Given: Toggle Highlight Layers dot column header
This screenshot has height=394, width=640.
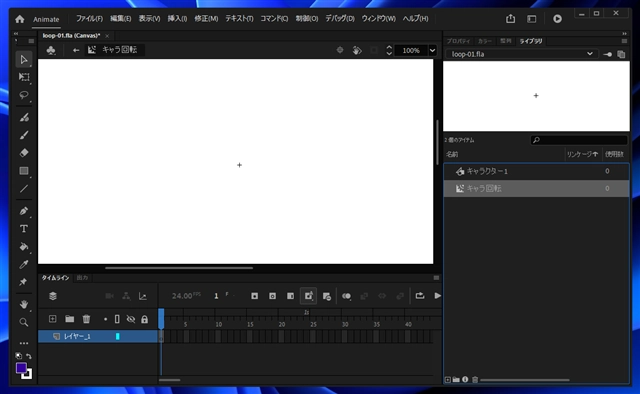Looking at the screenshot, I should click(x=105, y=319).
